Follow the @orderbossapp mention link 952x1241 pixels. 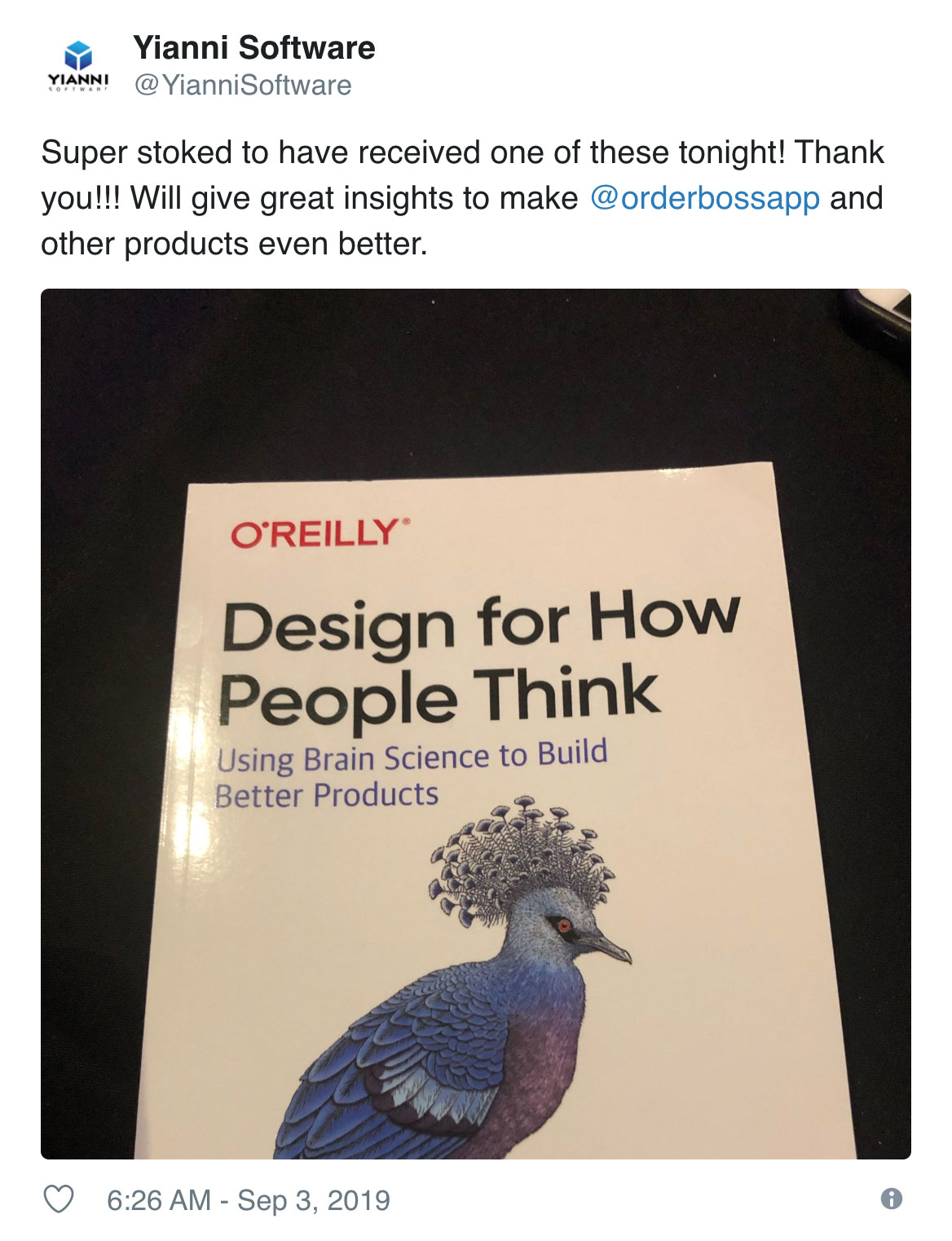click(704, 198)
